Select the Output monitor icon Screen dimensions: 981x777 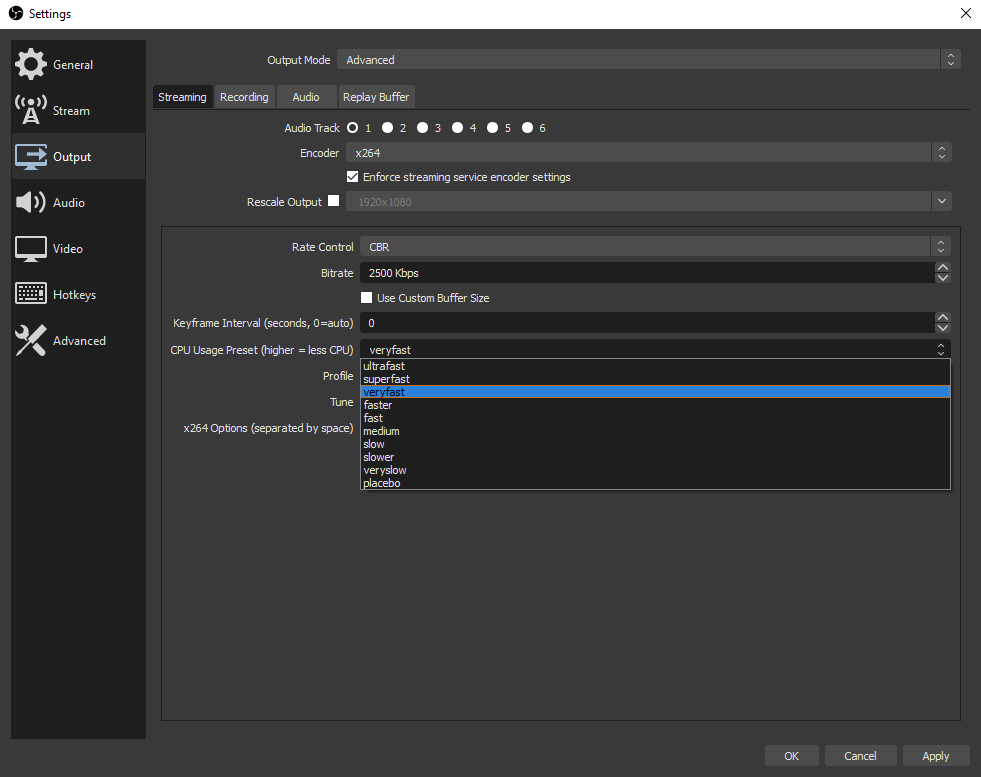[31, 156]
